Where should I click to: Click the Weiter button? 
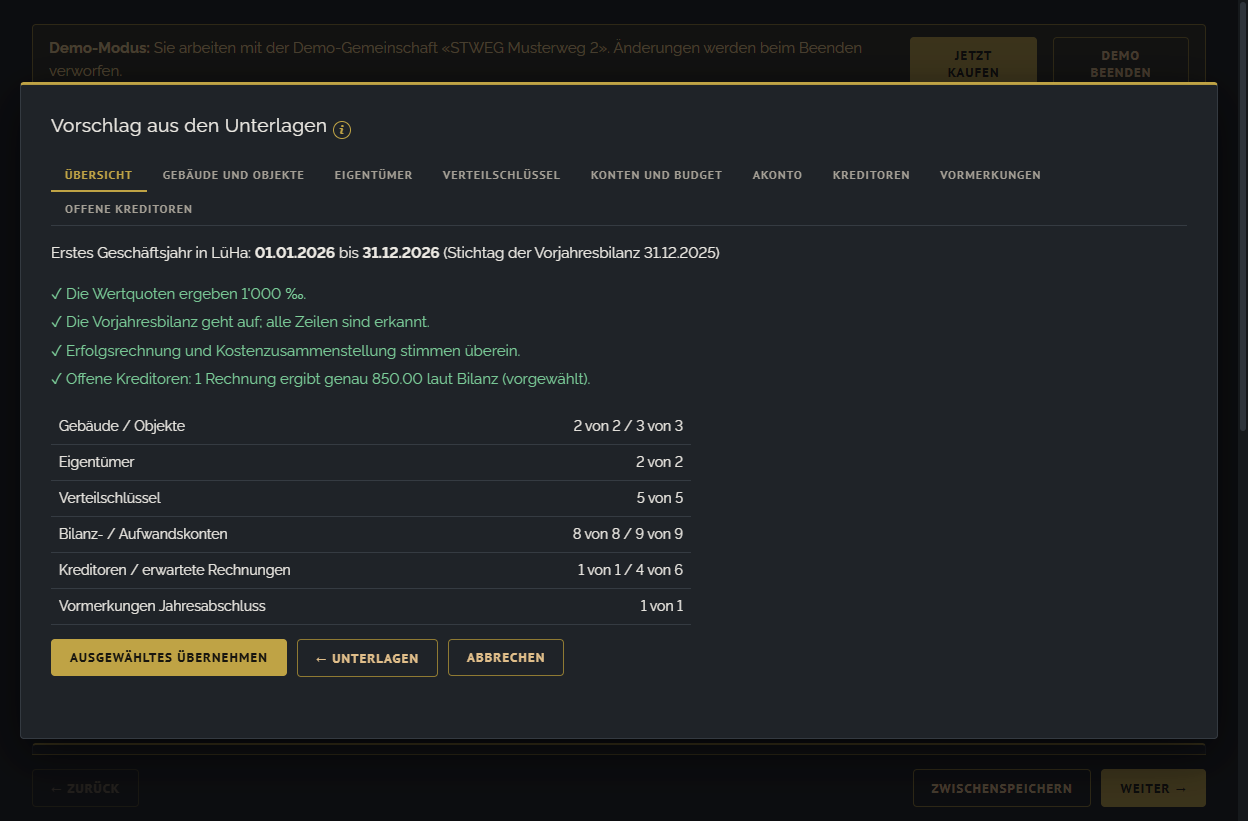(1153, 788)
